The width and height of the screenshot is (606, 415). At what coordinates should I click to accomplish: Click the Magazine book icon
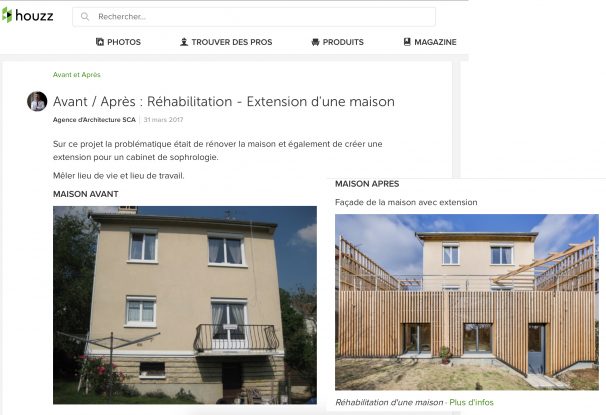click(x=407, y=42)
